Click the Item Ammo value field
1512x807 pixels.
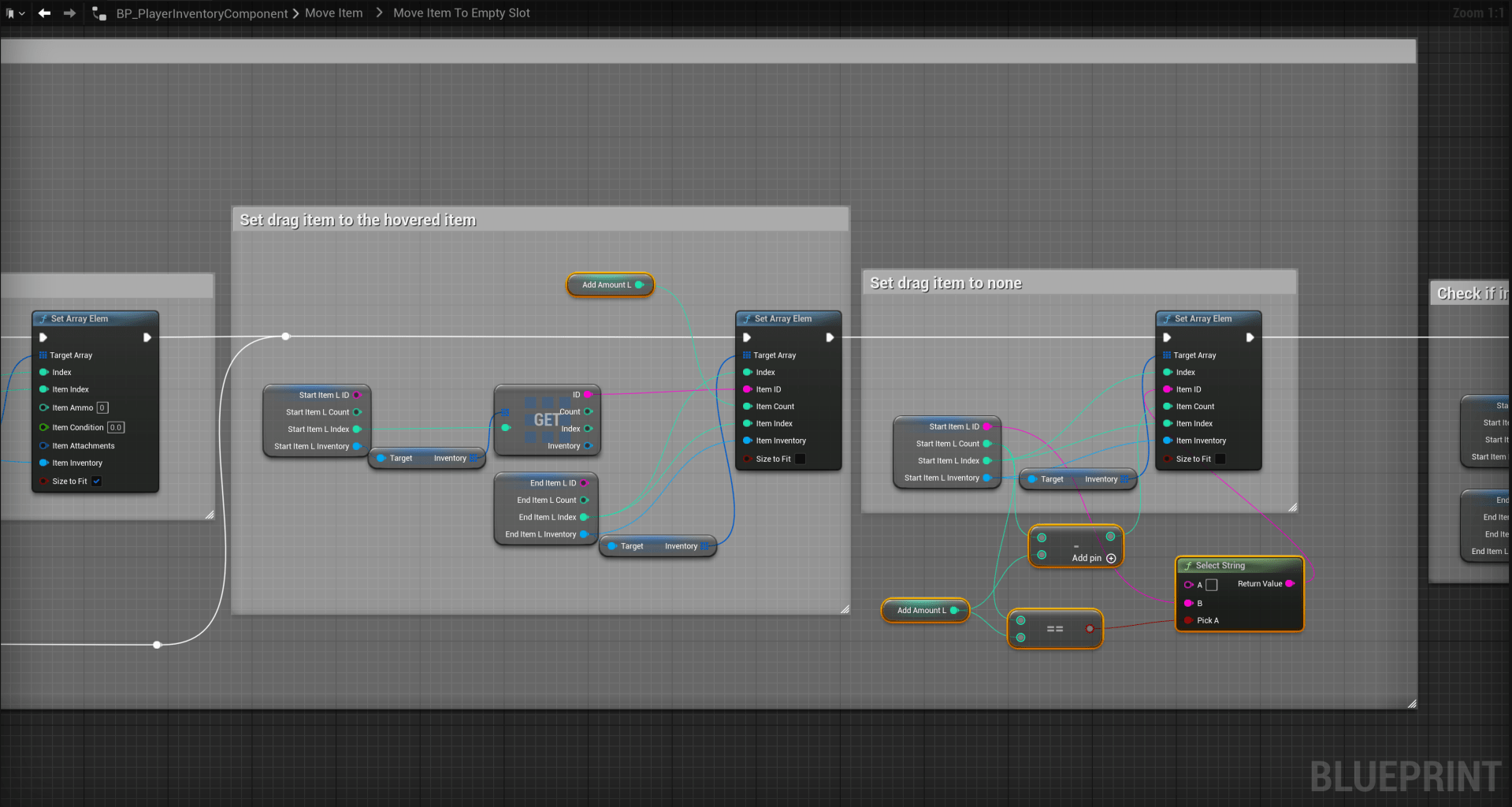click(102, 408)
